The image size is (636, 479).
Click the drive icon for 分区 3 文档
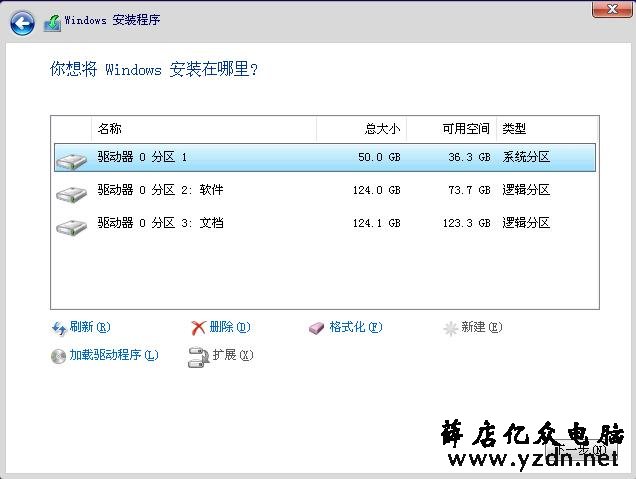click(x=71, y=227)
